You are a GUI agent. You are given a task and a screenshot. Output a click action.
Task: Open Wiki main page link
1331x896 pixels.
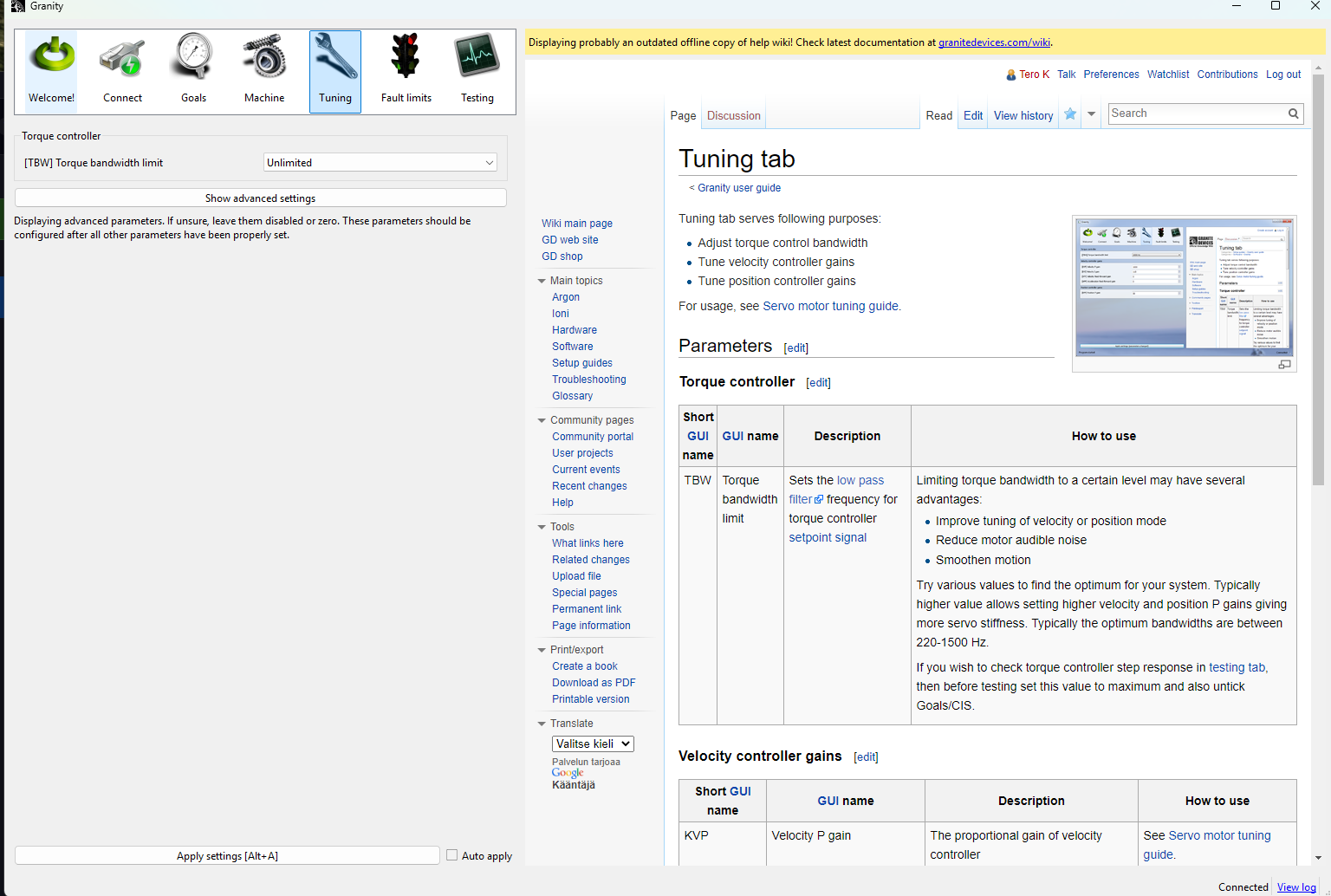click(x=577, y=224)
